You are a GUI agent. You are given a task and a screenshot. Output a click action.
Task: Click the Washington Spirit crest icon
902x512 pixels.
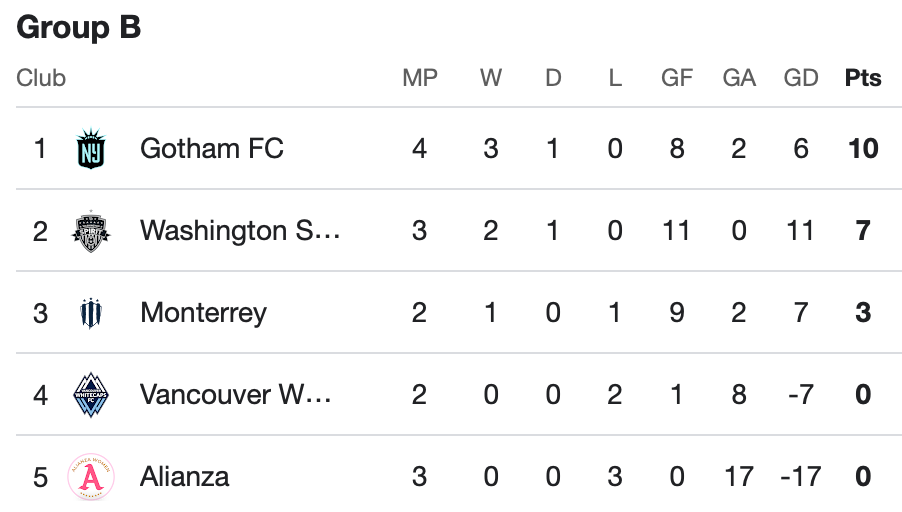(91, 231)
